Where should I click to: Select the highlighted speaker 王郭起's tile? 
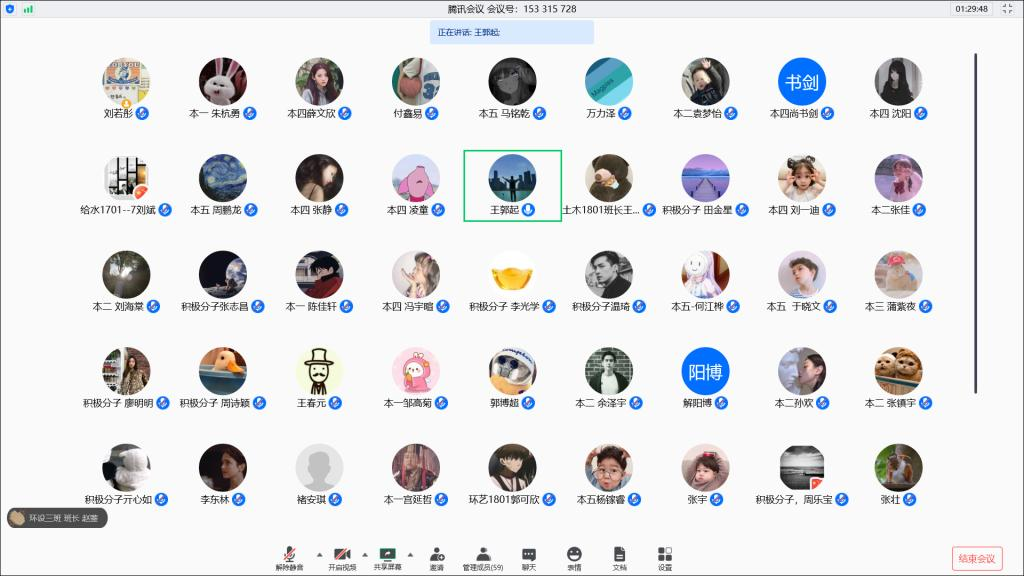(x=512, y=185)
